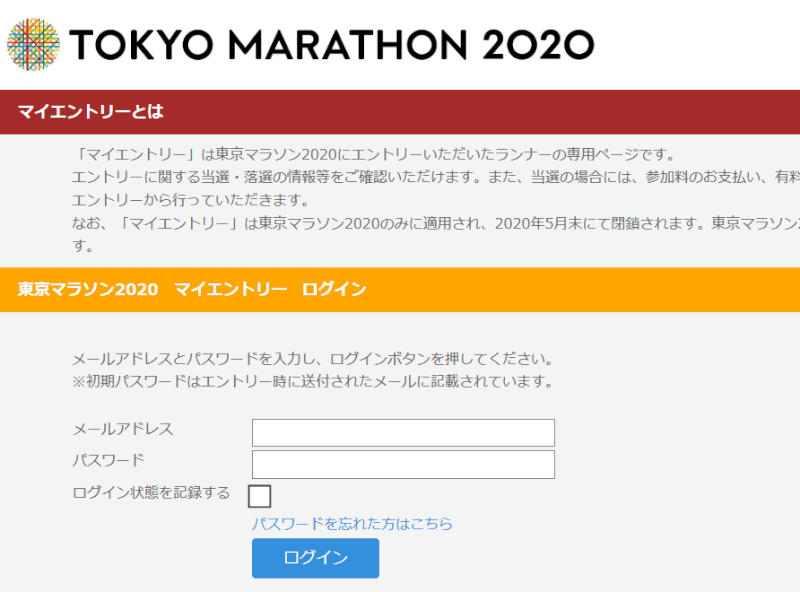
Task: Click the ※初期パスワード note line
Action: [313, 381]
